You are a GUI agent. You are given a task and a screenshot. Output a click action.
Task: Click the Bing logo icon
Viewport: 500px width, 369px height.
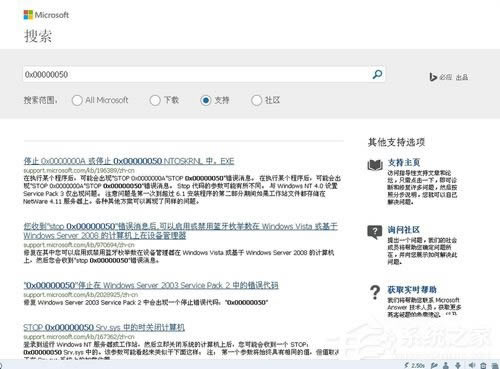click(x=433, y=77)
